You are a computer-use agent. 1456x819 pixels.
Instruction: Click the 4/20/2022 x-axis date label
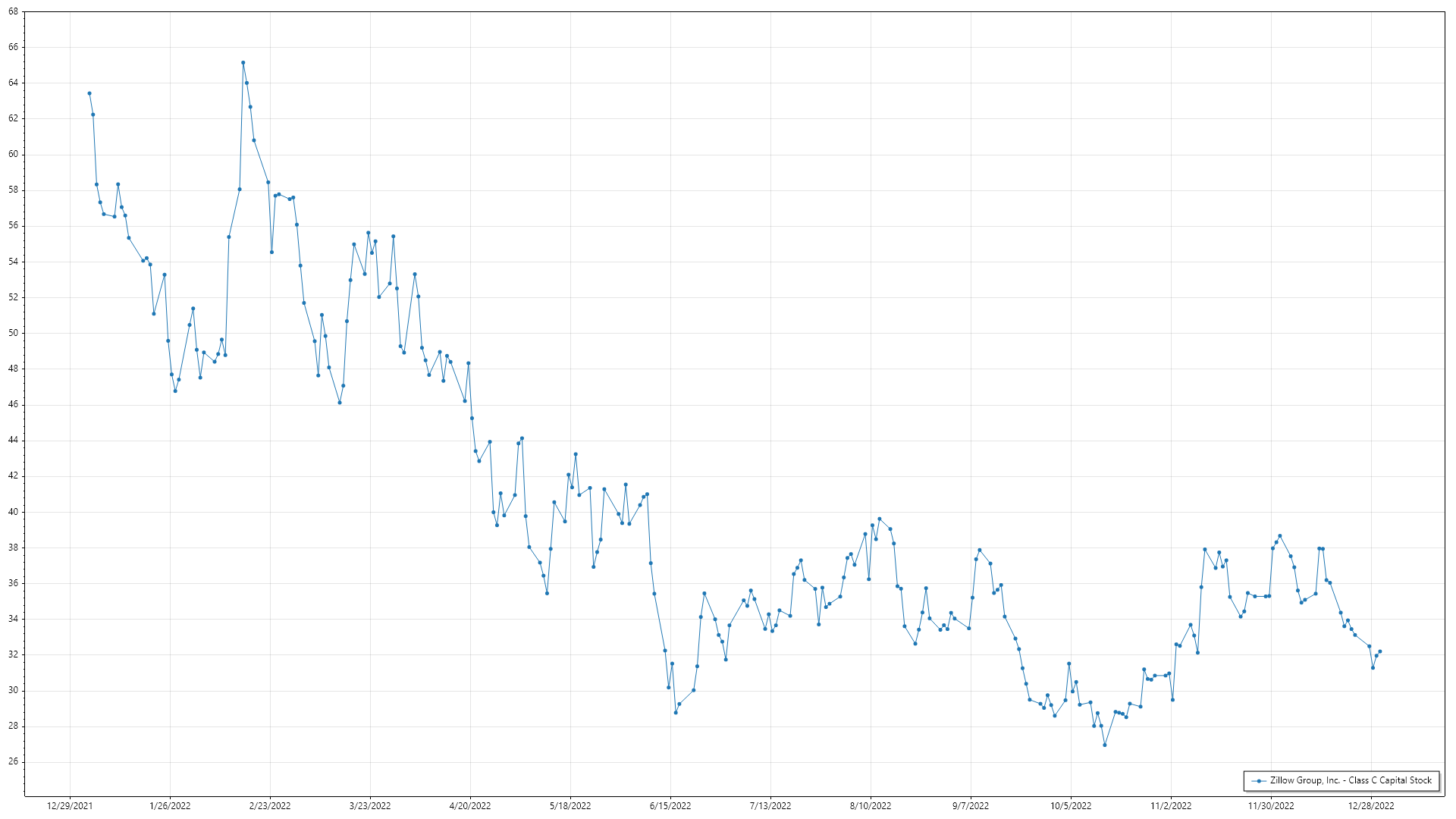click(470, 806)
